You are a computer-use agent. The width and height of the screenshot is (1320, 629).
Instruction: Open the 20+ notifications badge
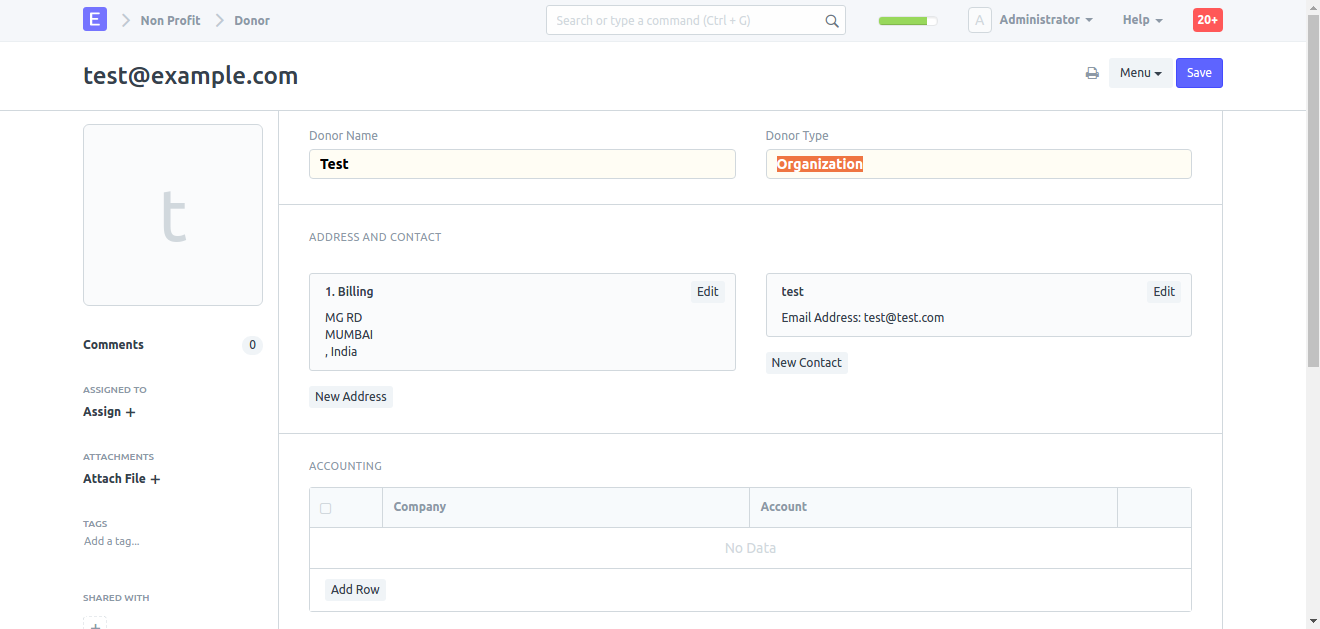coord(1207,20)
